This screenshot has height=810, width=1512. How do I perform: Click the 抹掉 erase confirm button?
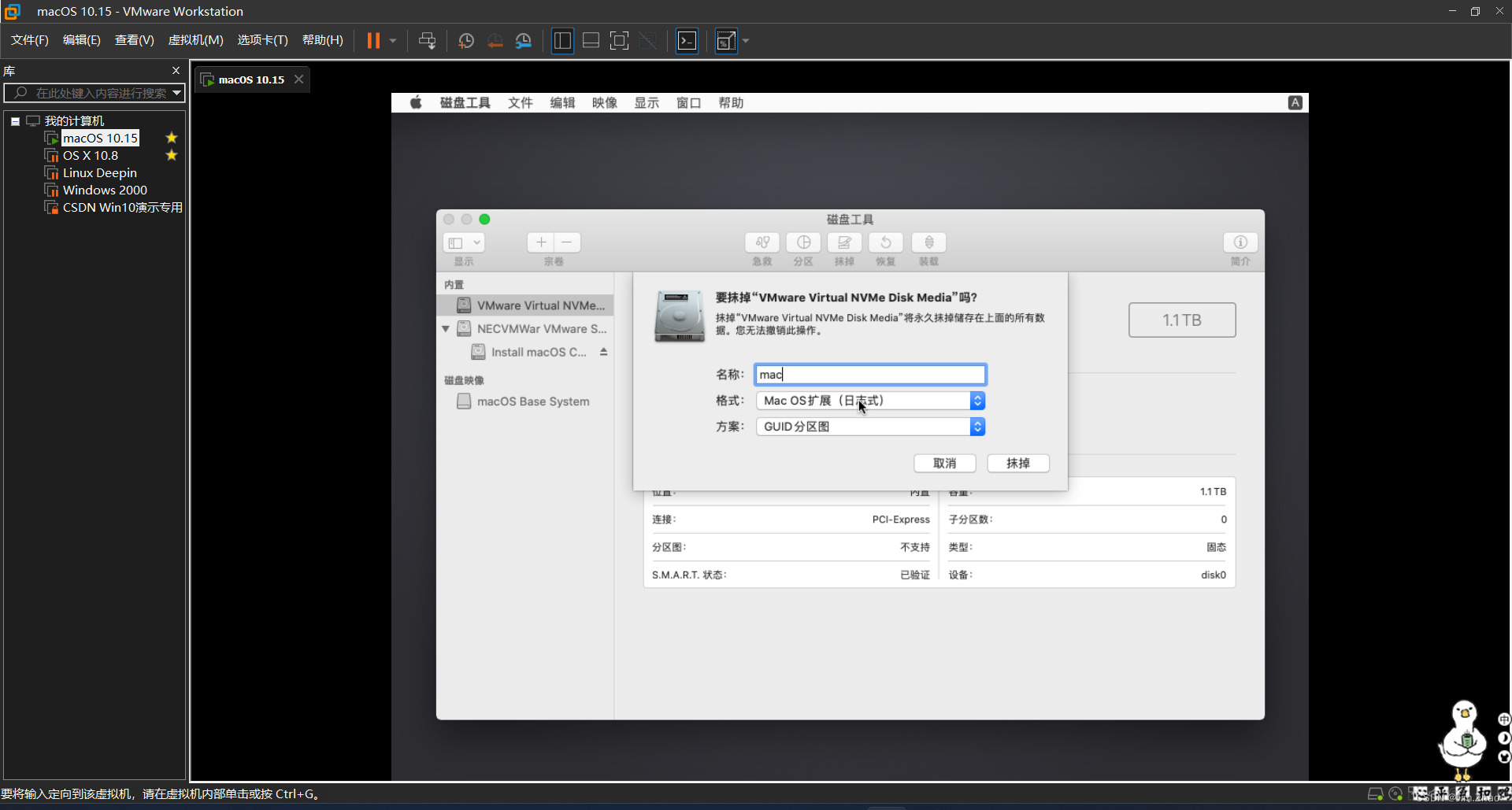[1017, 464]
